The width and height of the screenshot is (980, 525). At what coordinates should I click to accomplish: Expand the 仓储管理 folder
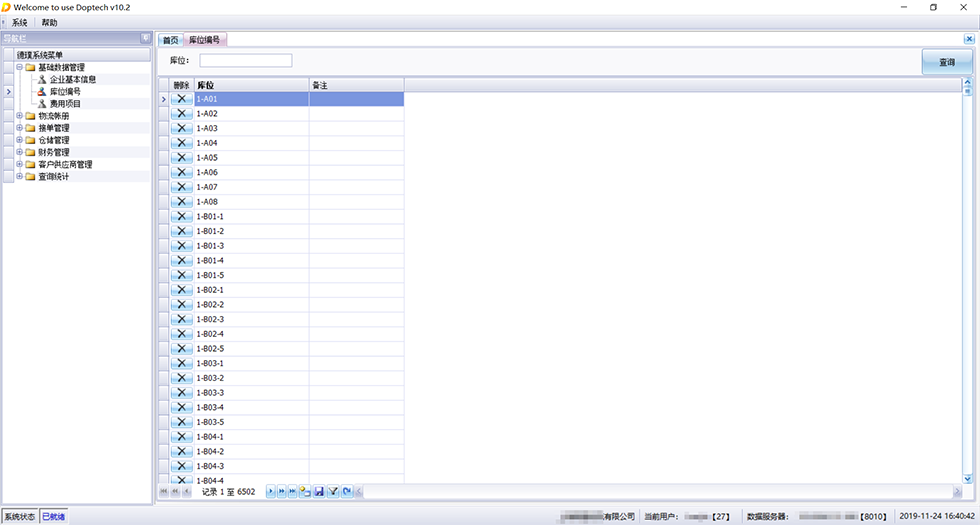(x=19, y=140)
